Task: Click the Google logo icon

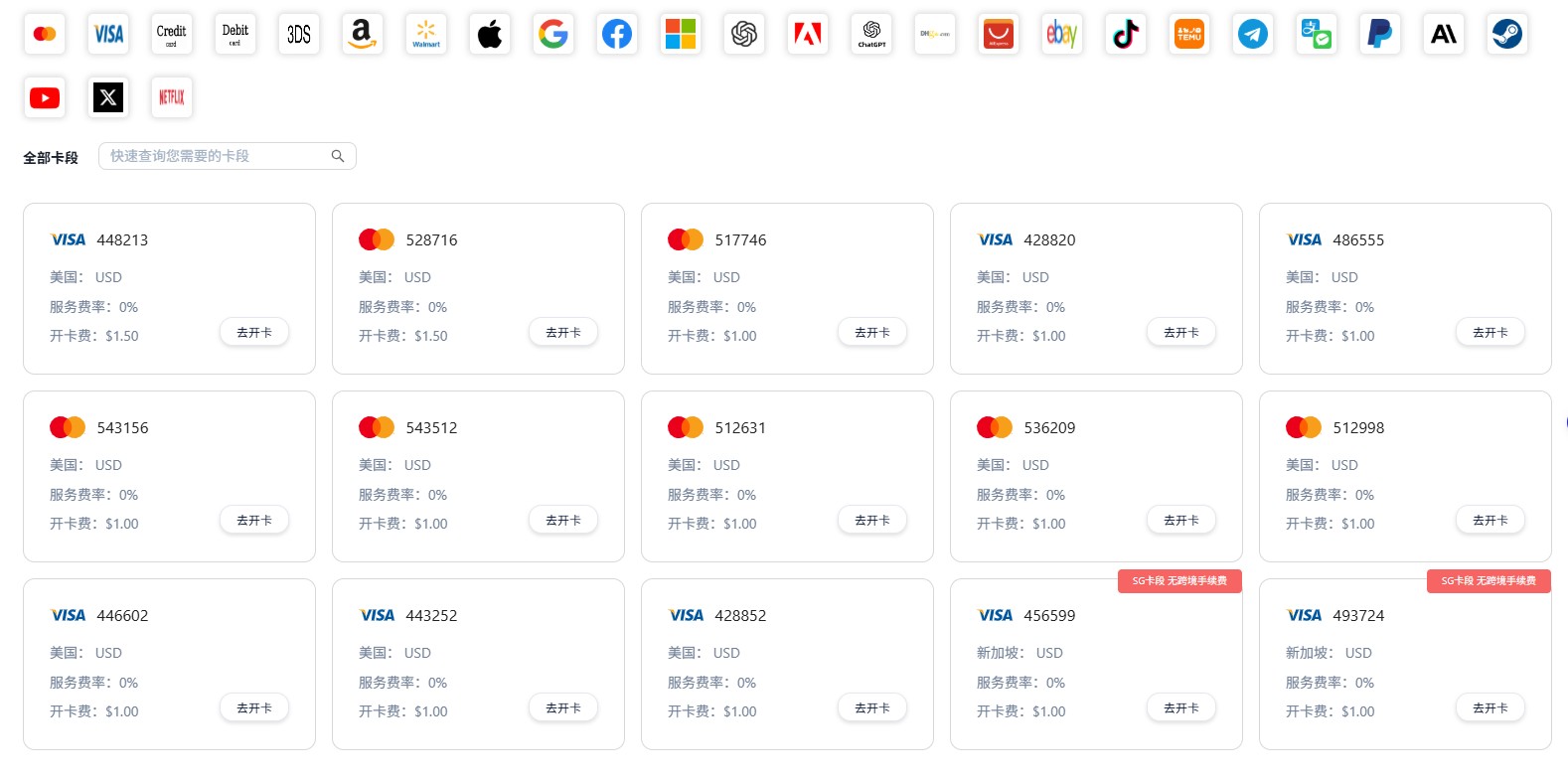Action: pyautogui.click(x=553, y=34)
